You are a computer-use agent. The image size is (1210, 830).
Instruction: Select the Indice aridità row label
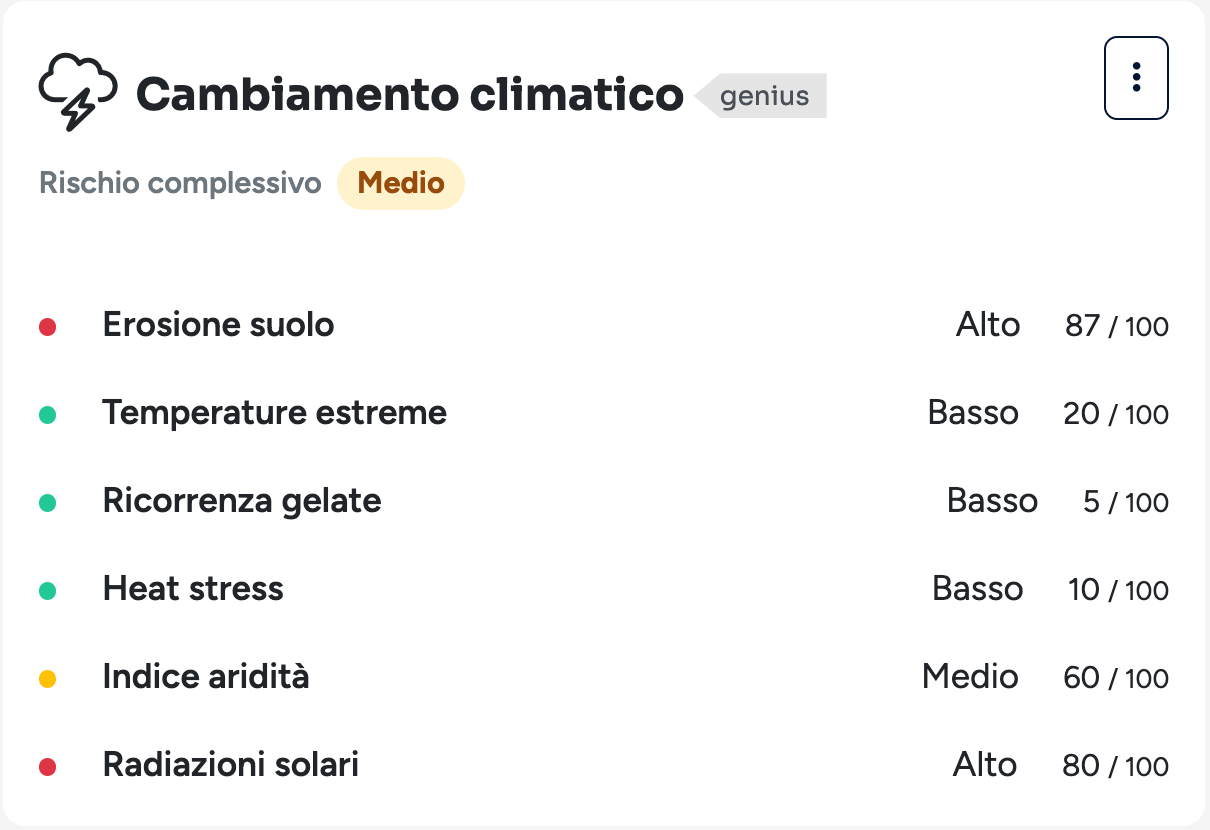[x=206, y=677]
